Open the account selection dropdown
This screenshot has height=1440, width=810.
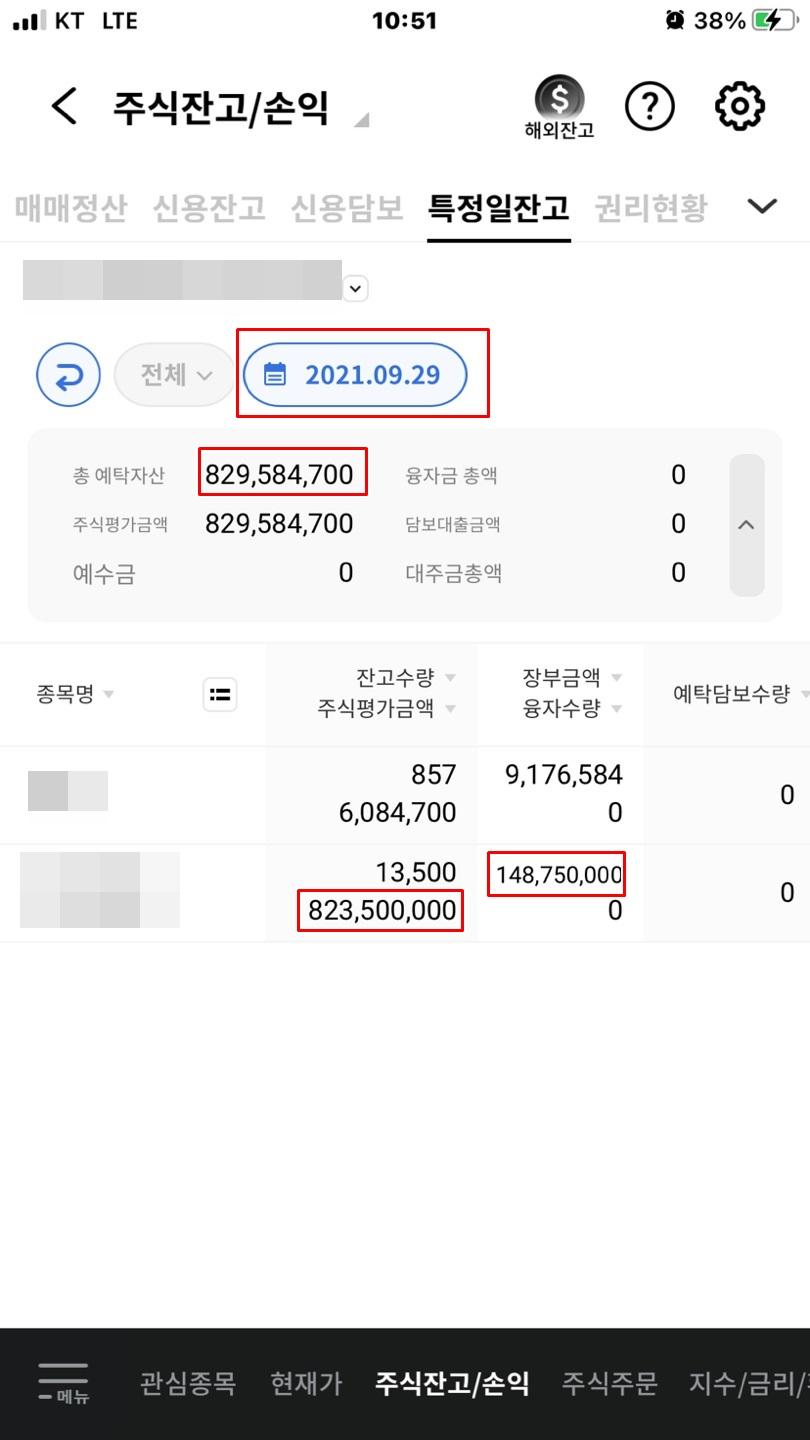[355, 287]
